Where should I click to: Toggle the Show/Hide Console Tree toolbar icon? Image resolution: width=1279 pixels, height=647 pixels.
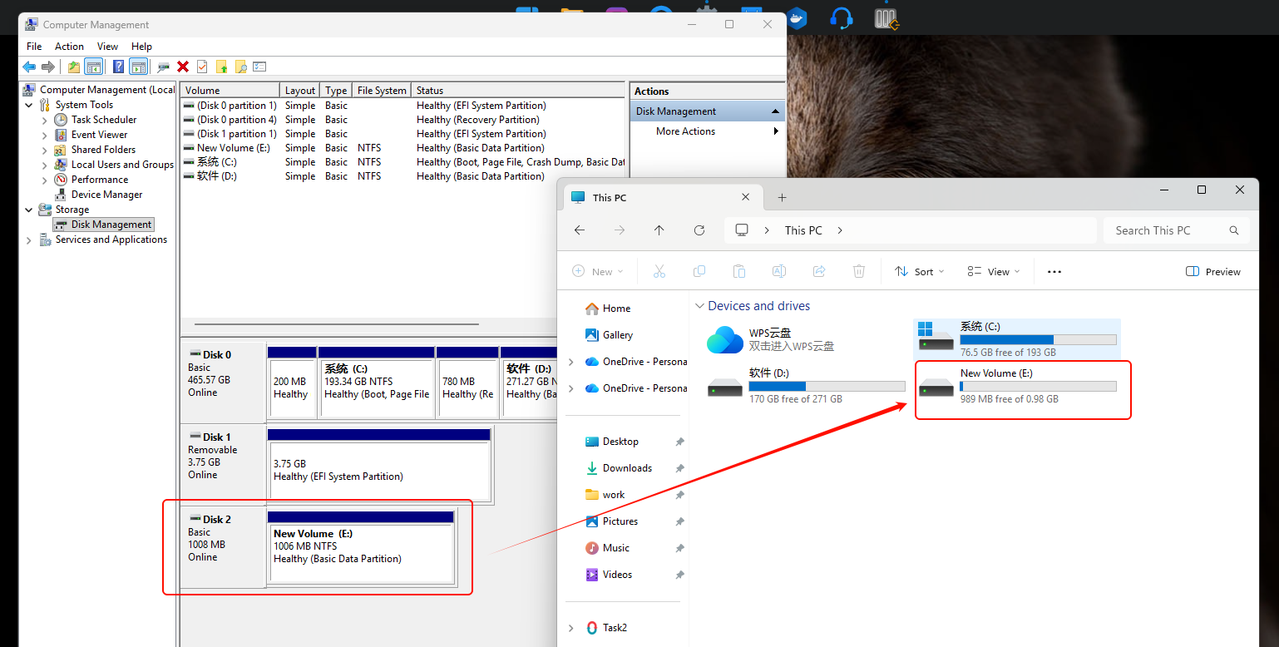coord(93,67)
